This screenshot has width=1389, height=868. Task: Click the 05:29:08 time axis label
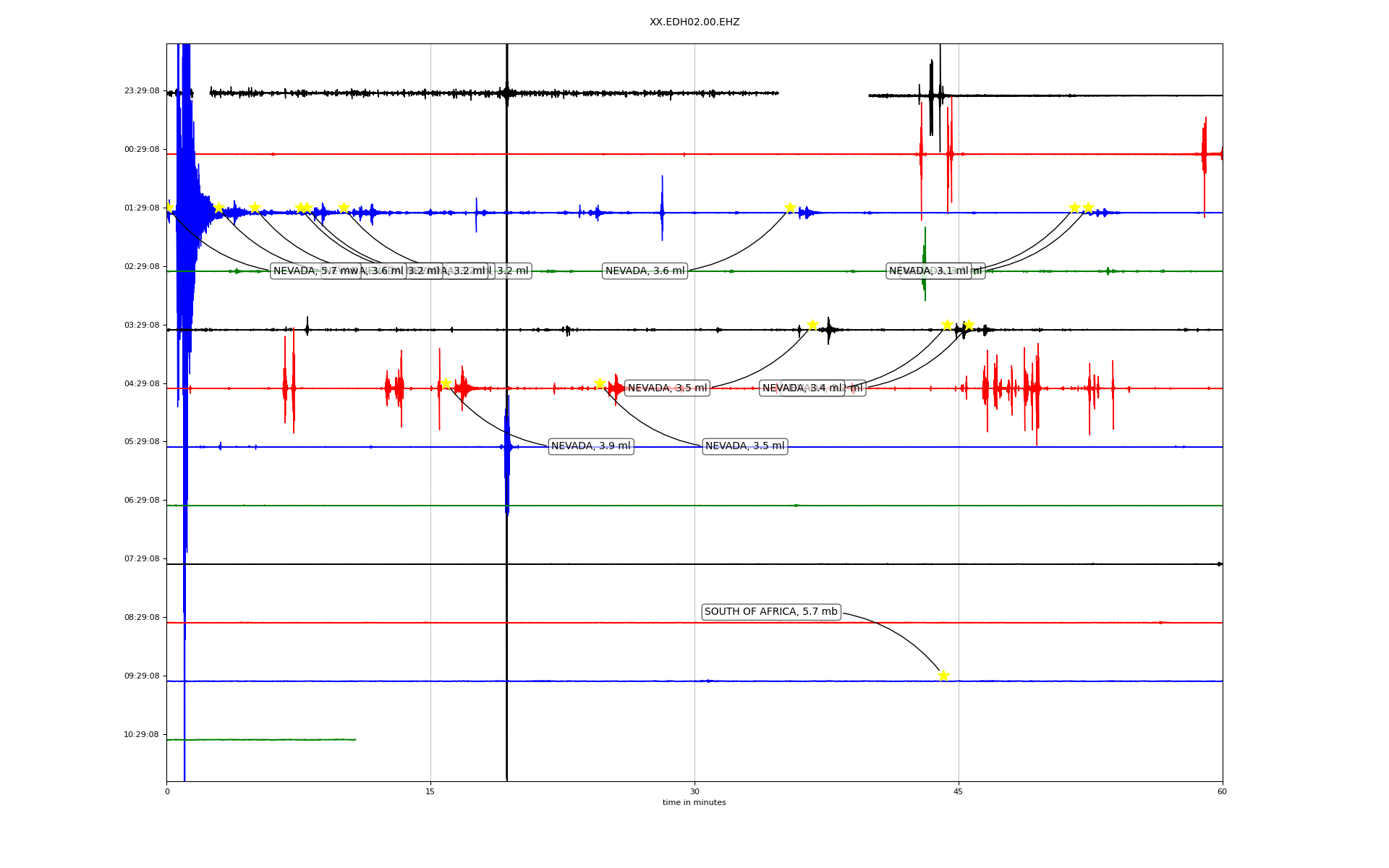pos(142,442)
